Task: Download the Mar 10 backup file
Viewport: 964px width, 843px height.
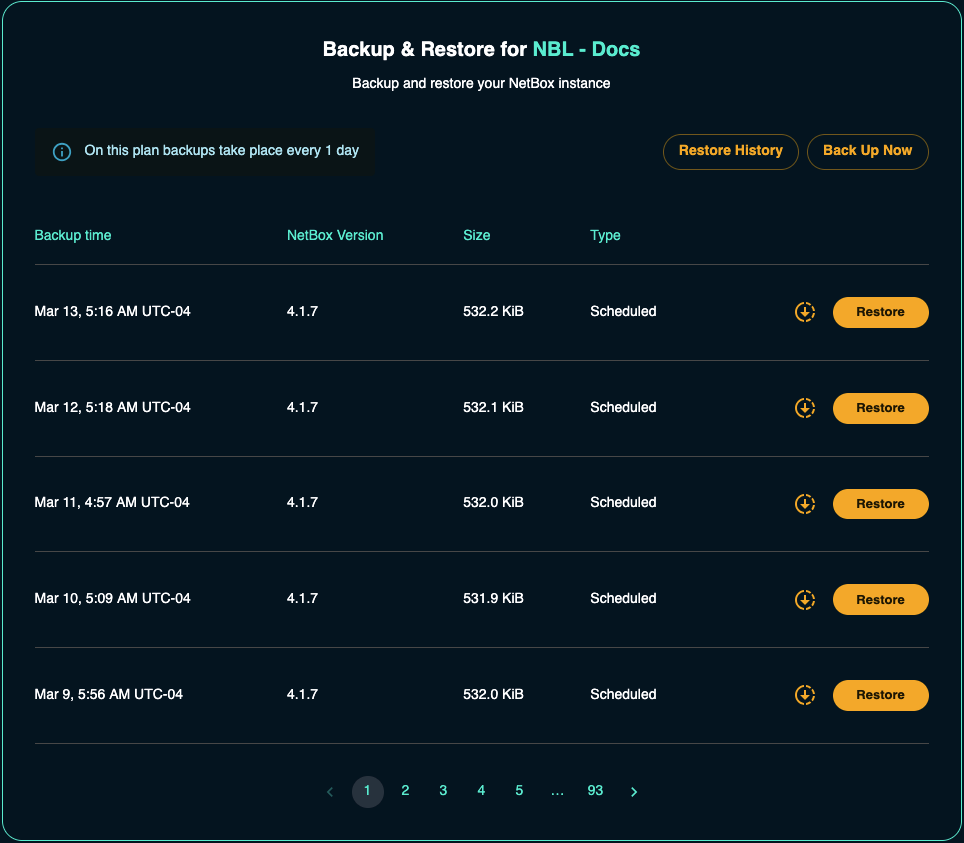Action: coord(805,600)
